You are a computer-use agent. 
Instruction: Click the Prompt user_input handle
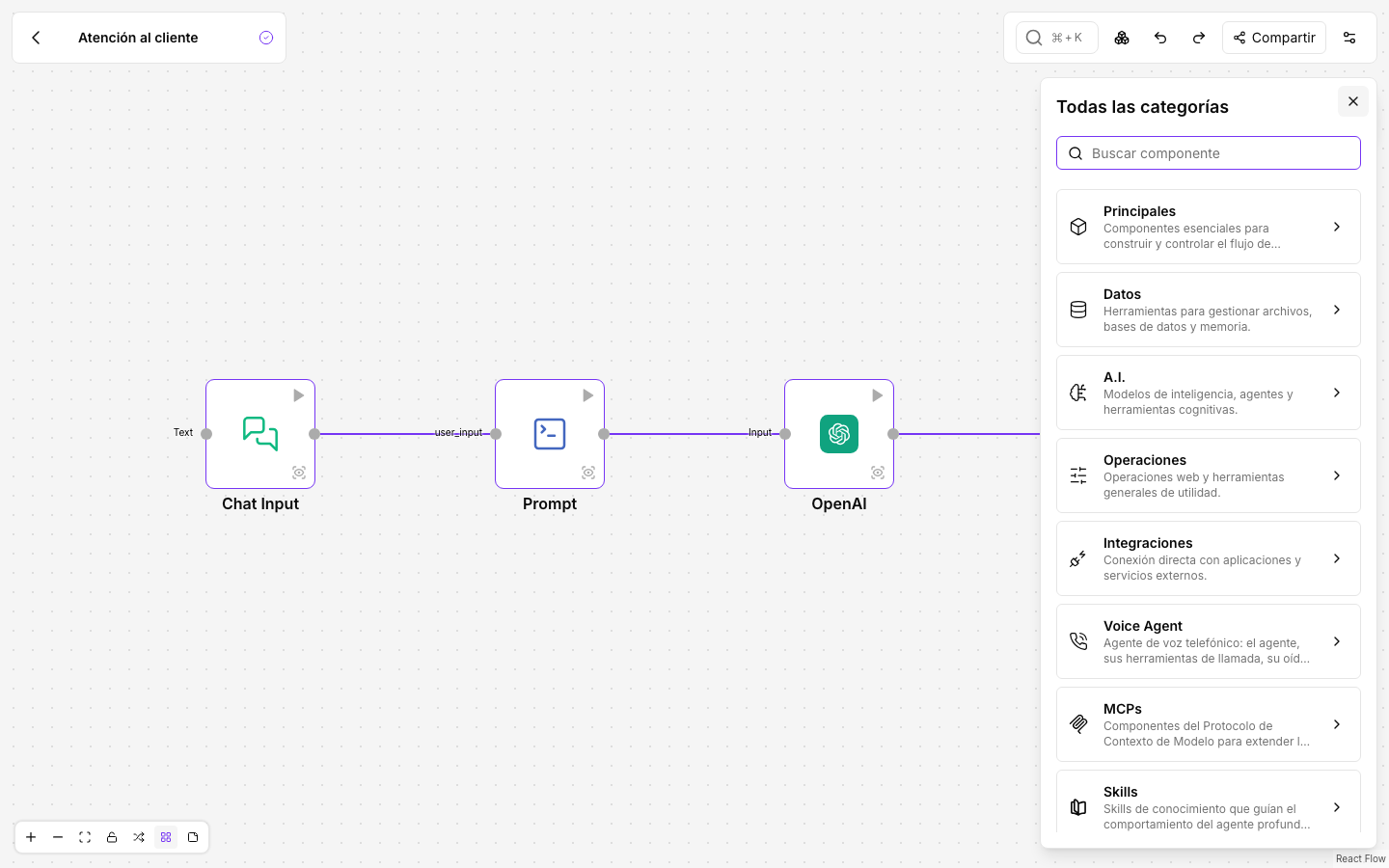[496, 434]
